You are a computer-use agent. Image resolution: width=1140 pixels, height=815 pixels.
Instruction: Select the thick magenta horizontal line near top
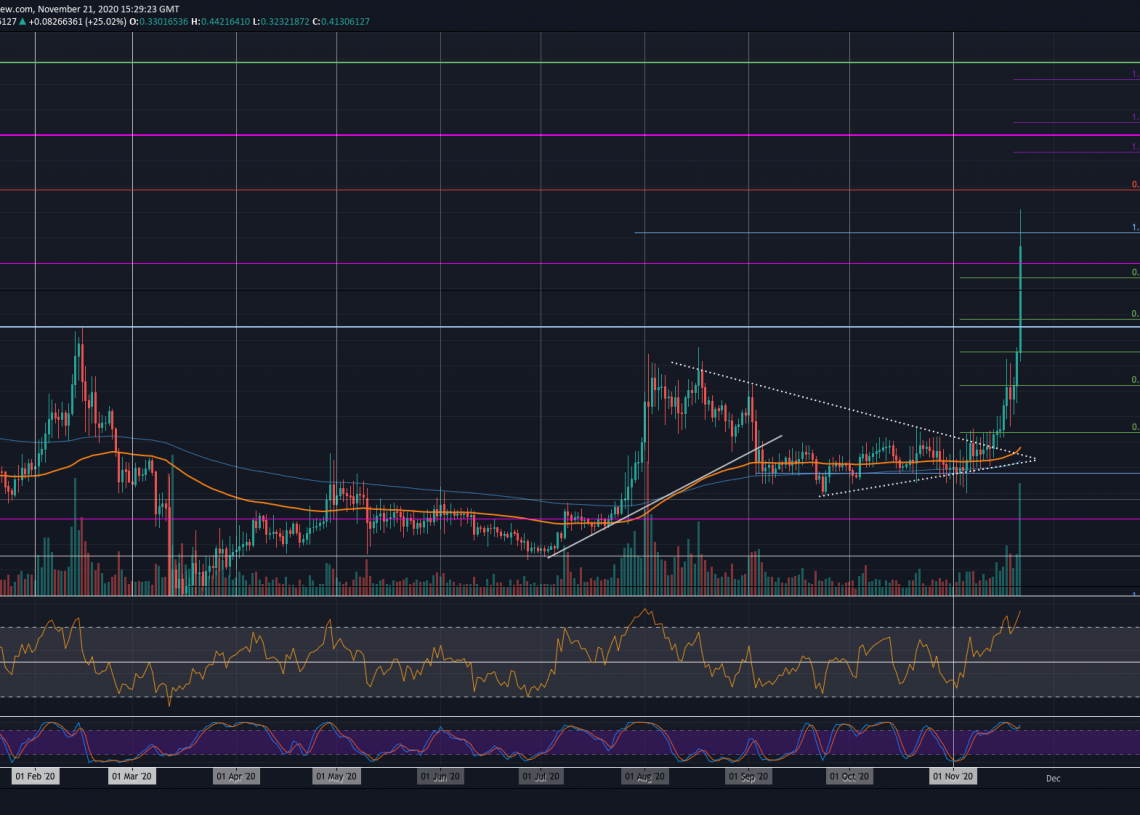pyautogui.click(x=500, y=134)
